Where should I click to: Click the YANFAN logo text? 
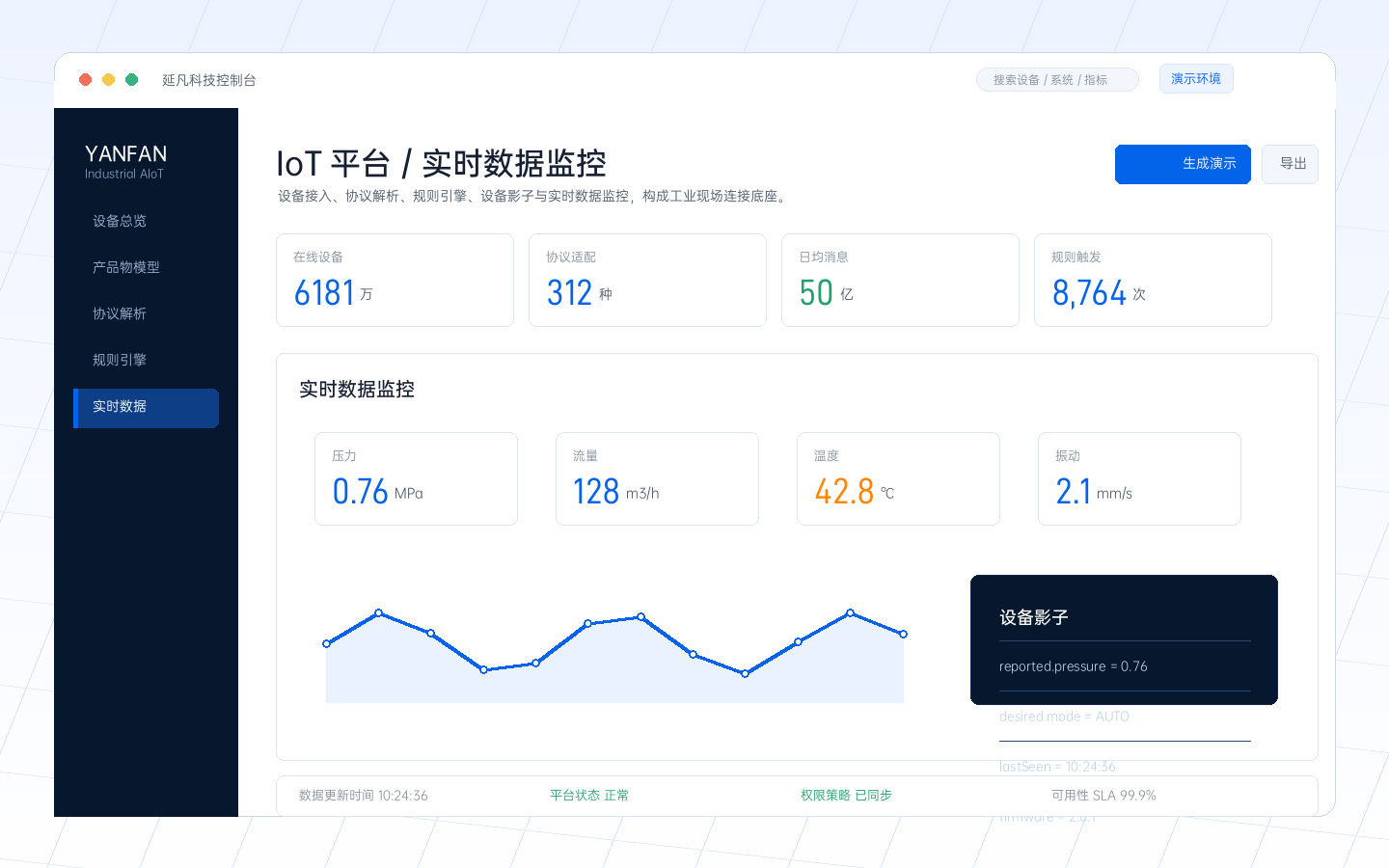coord(125,154)
